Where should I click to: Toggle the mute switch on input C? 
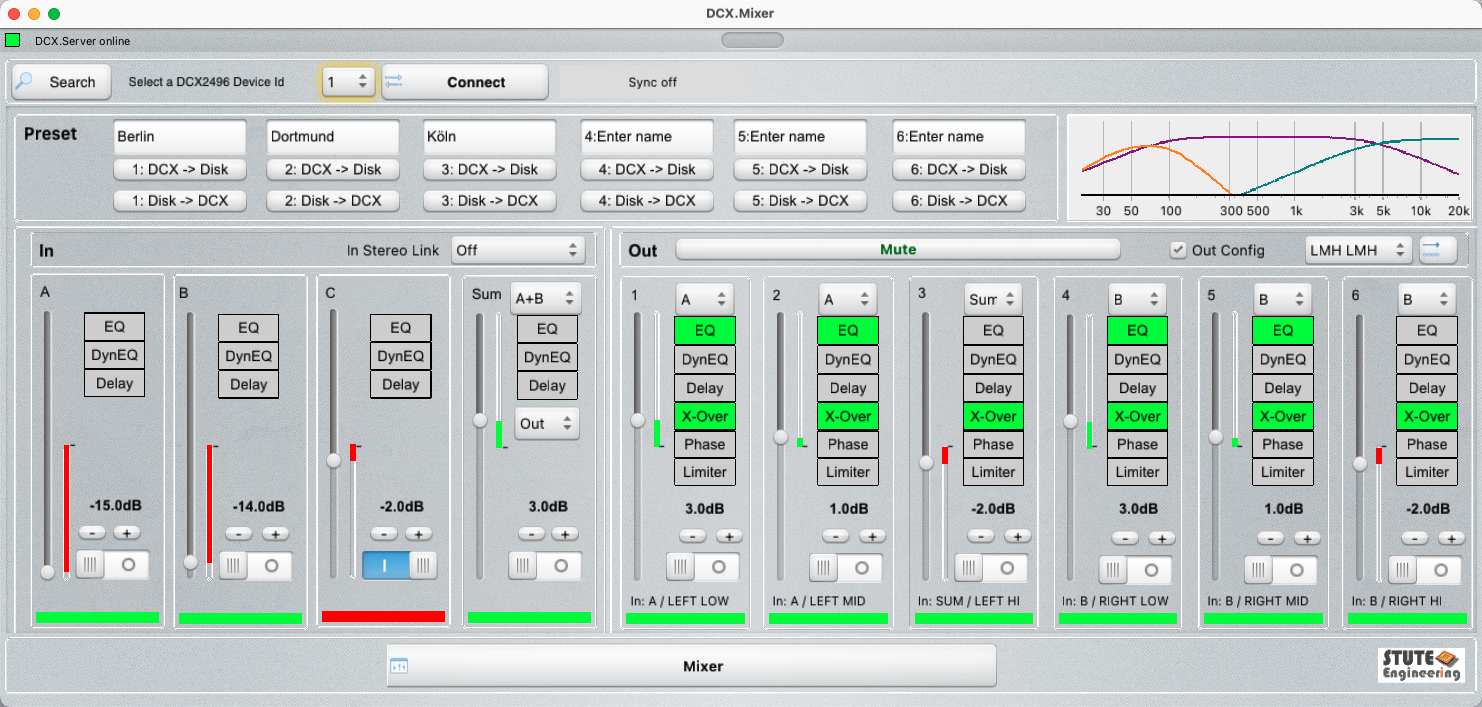point(399,565)
